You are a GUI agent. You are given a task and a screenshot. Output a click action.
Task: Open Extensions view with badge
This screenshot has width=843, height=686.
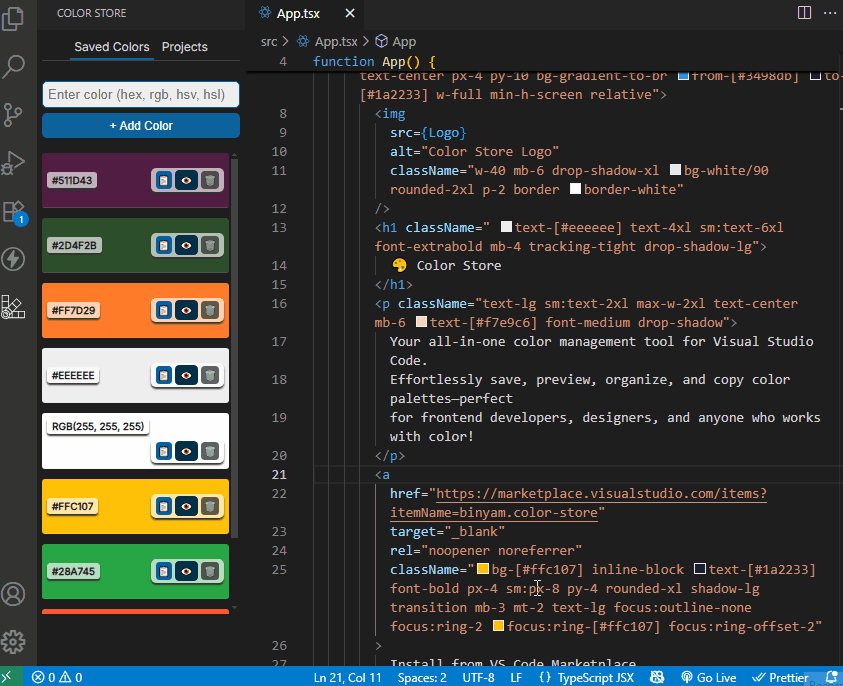(13, 212)
